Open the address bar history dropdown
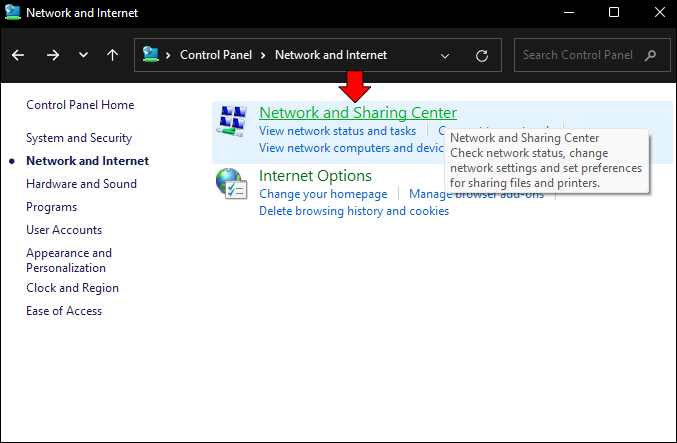The height and width of the screenshot is (443, 677). (x=445, y=56)
